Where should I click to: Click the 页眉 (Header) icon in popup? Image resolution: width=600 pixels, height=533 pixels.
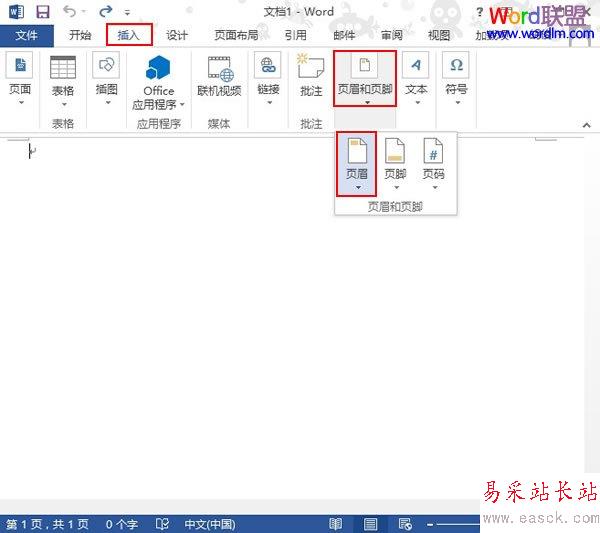[357, 151]
